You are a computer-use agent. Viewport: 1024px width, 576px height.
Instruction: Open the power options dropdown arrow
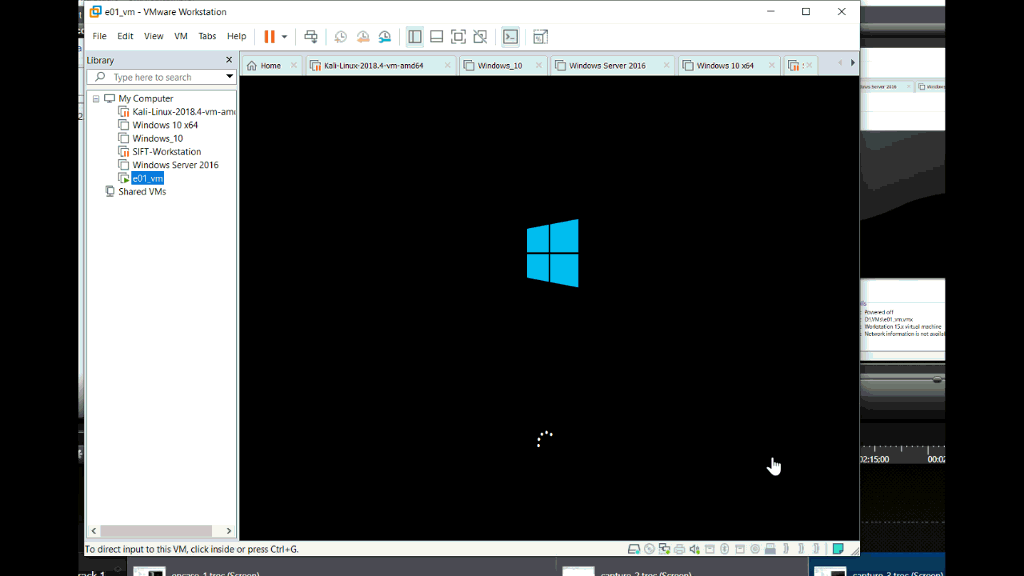click(284, 37)
